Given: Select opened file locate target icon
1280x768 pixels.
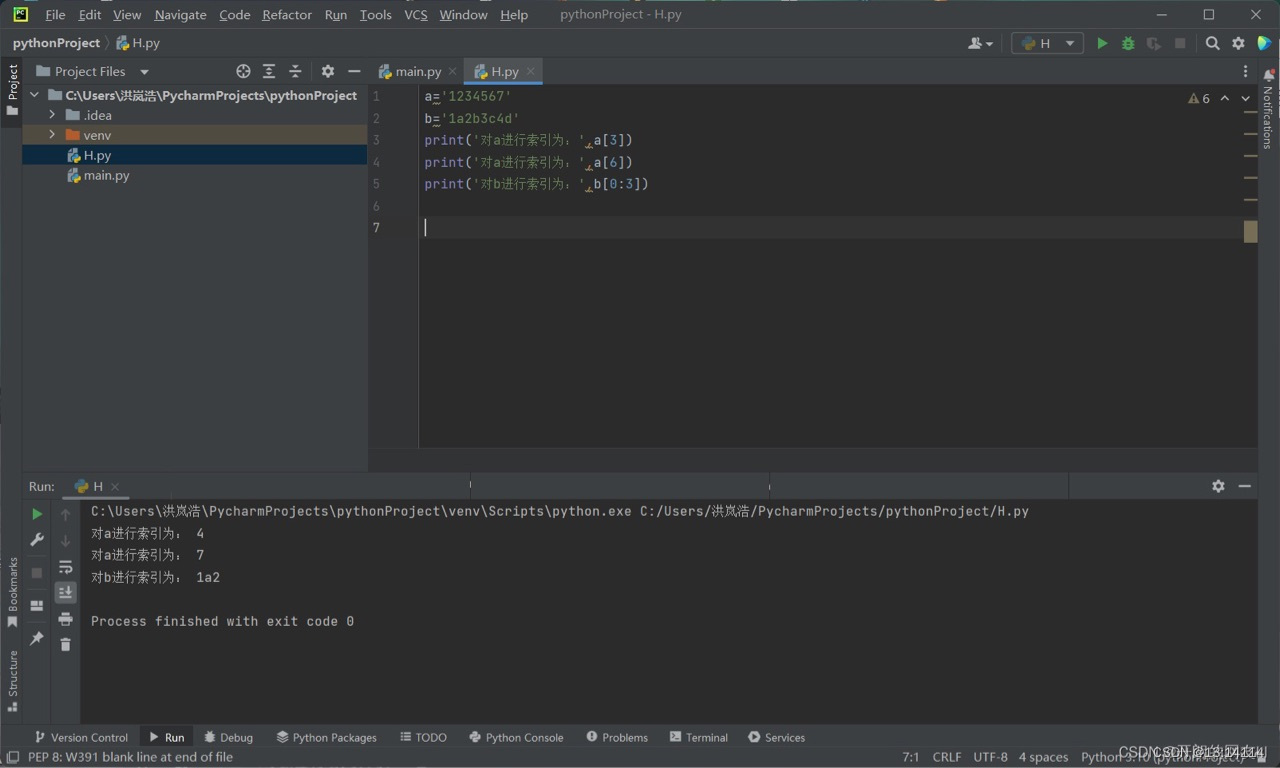Looking at the screenshot, I should [x=243, y=71].
